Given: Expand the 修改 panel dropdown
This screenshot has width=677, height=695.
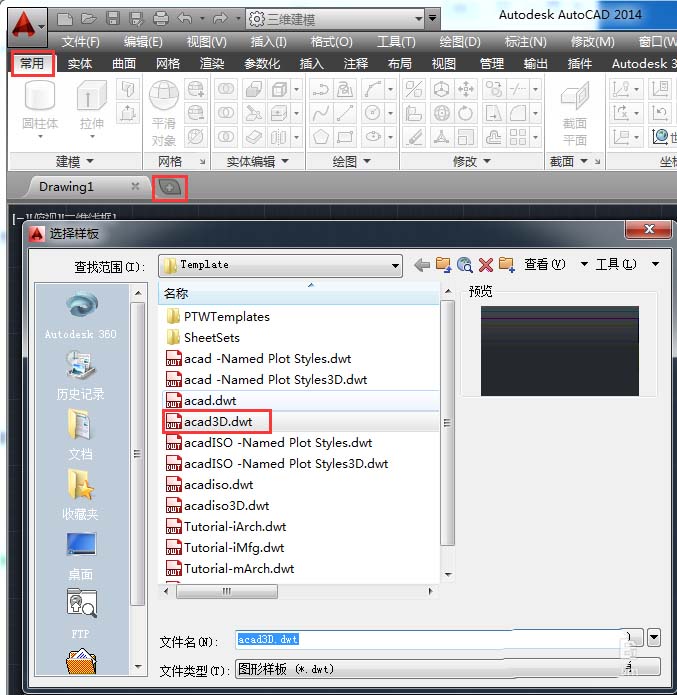Looking at the screenshot, I should 472,161.
